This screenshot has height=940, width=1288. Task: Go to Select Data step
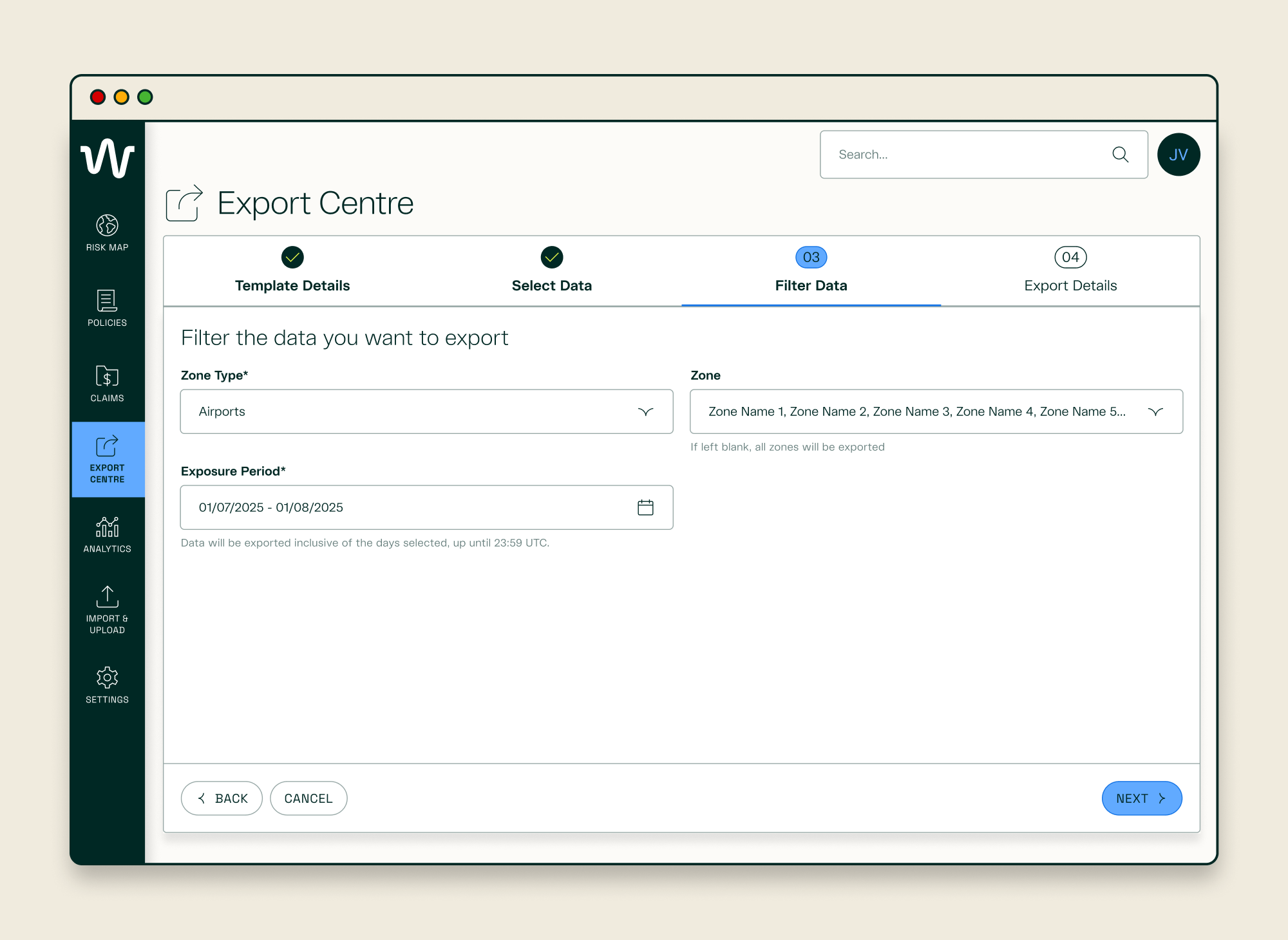(x=552, y=270)
